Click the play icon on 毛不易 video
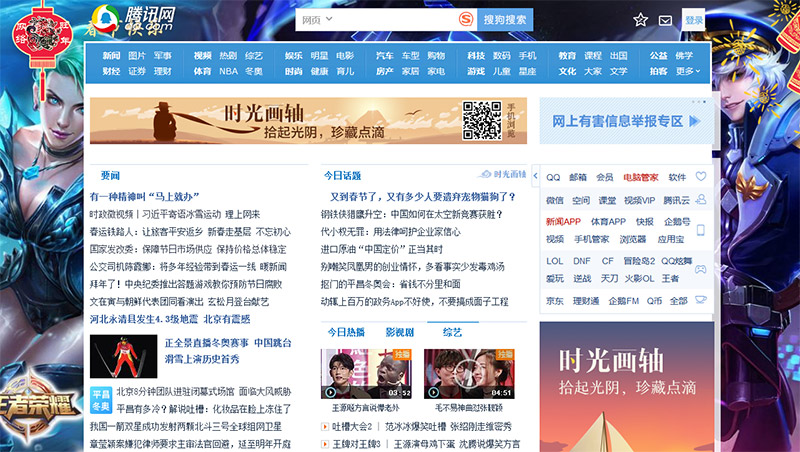The image size is (800, 452). tap(434, 392)
